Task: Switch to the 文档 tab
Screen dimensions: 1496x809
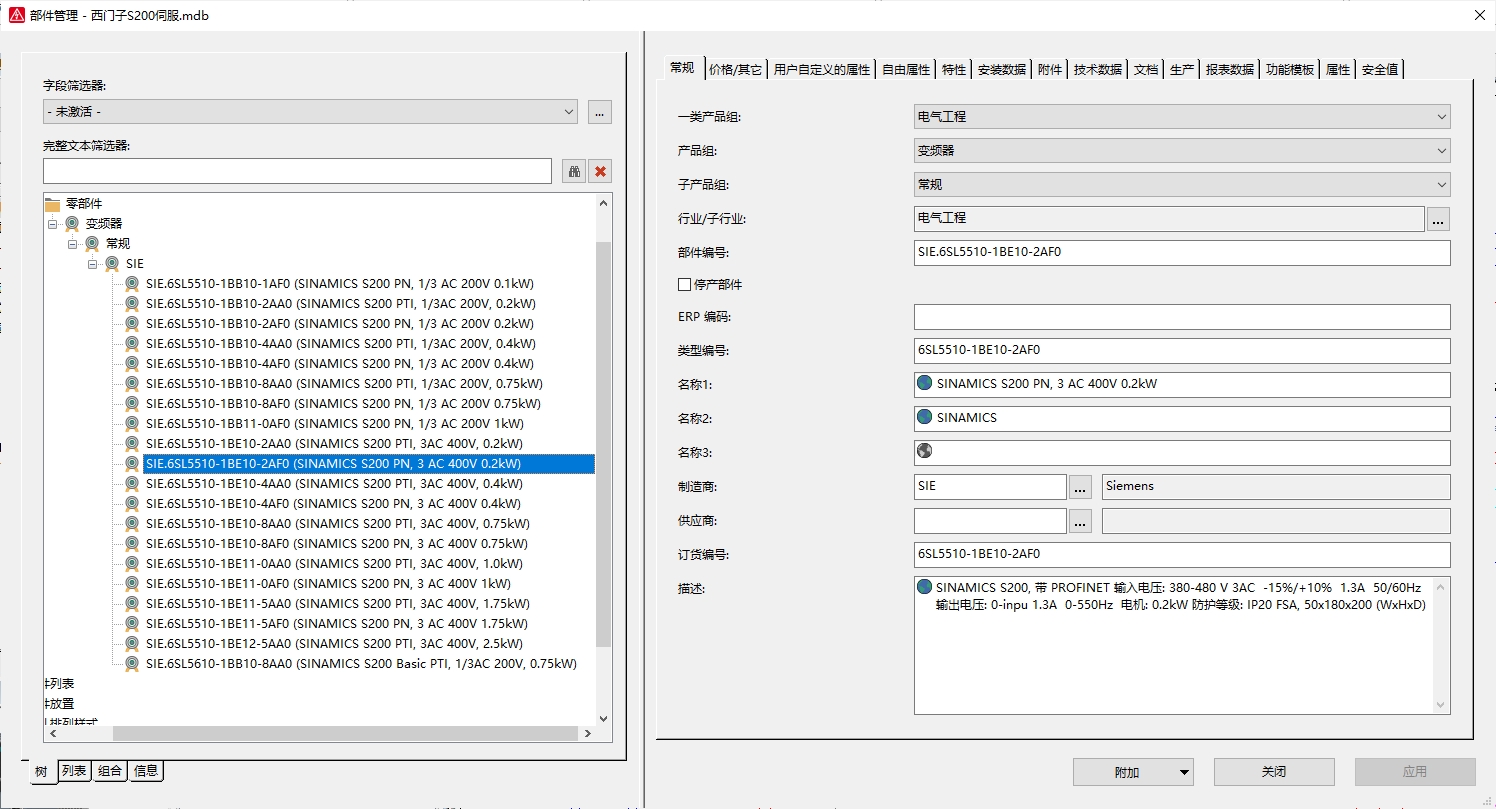Action: pos(1146,70)
